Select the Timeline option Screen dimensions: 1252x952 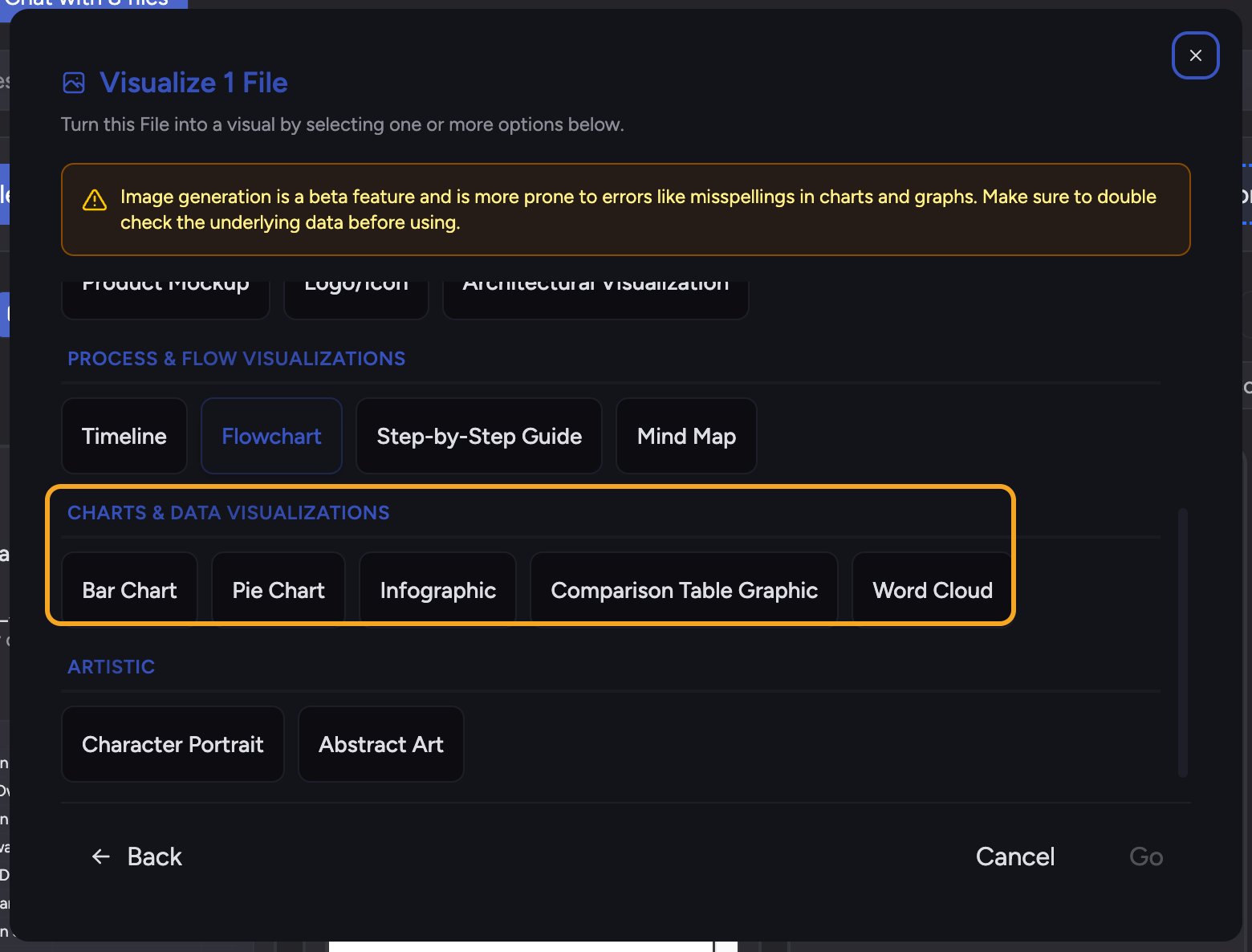pos(124,436)
